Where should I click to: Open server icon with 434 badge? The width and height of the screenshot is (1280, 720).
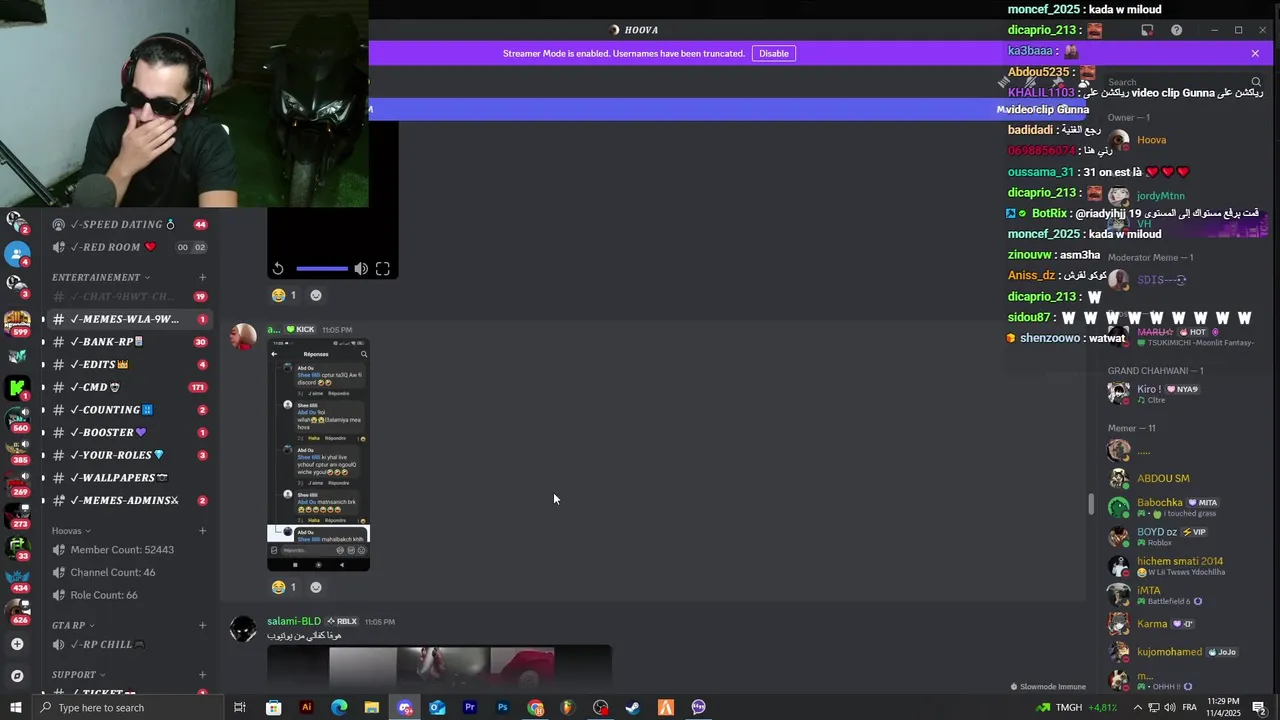pos(16,579)
